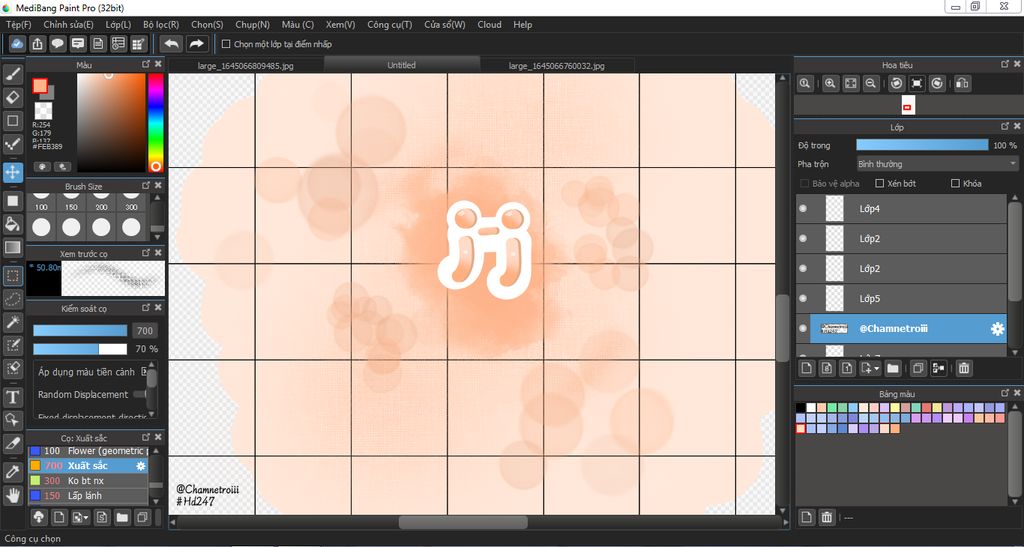The width and height of the screenshot is (1024, 547).
Task: Hide the Lớp4 layer
Action: [x=803, y=209]
